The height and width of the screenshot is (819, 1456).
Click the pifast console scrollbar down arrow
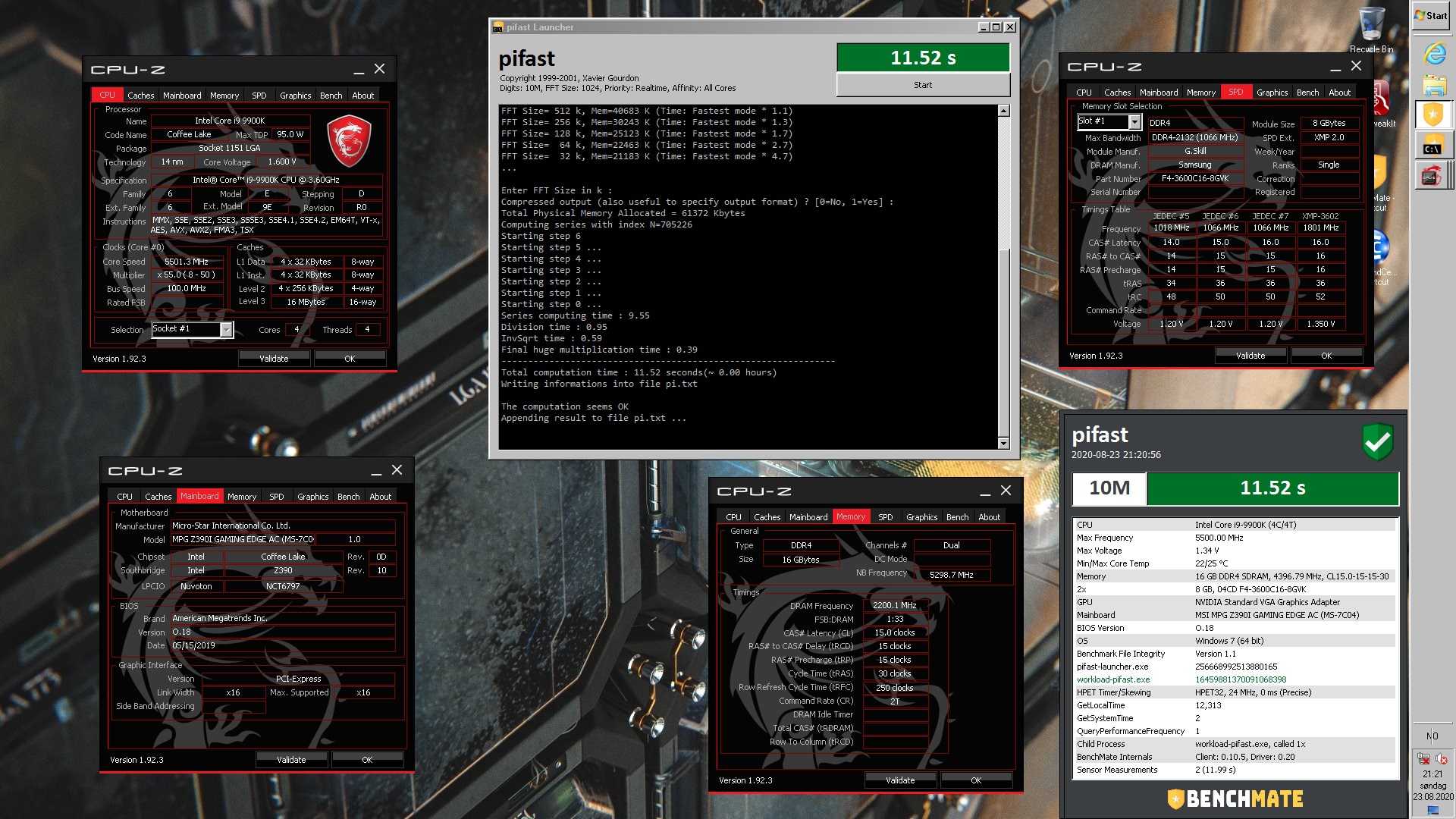point(1004,444)
